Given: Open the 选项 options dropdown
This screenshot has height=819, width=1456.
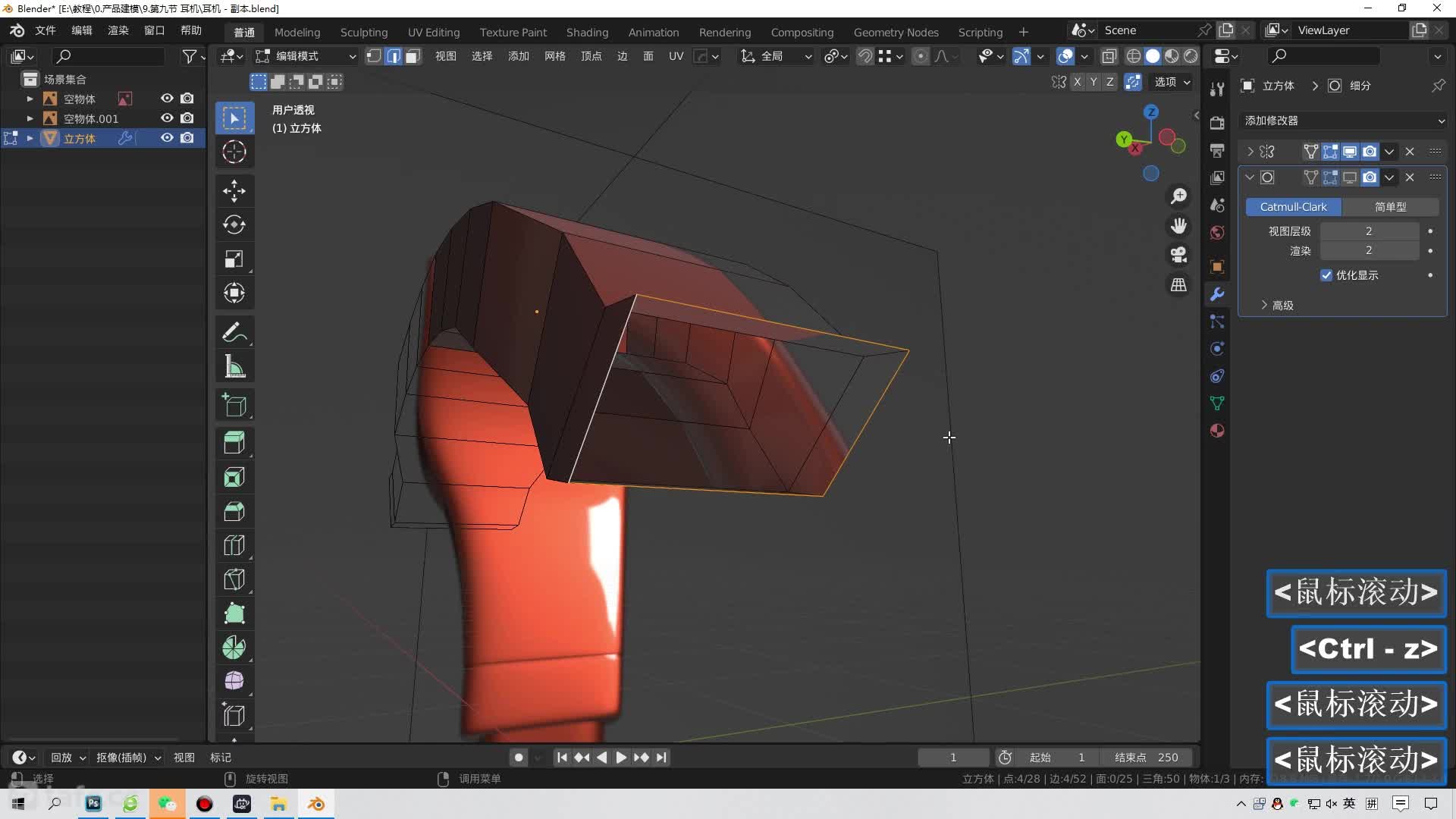Looking at the screenshot, I should [1172, 82].
